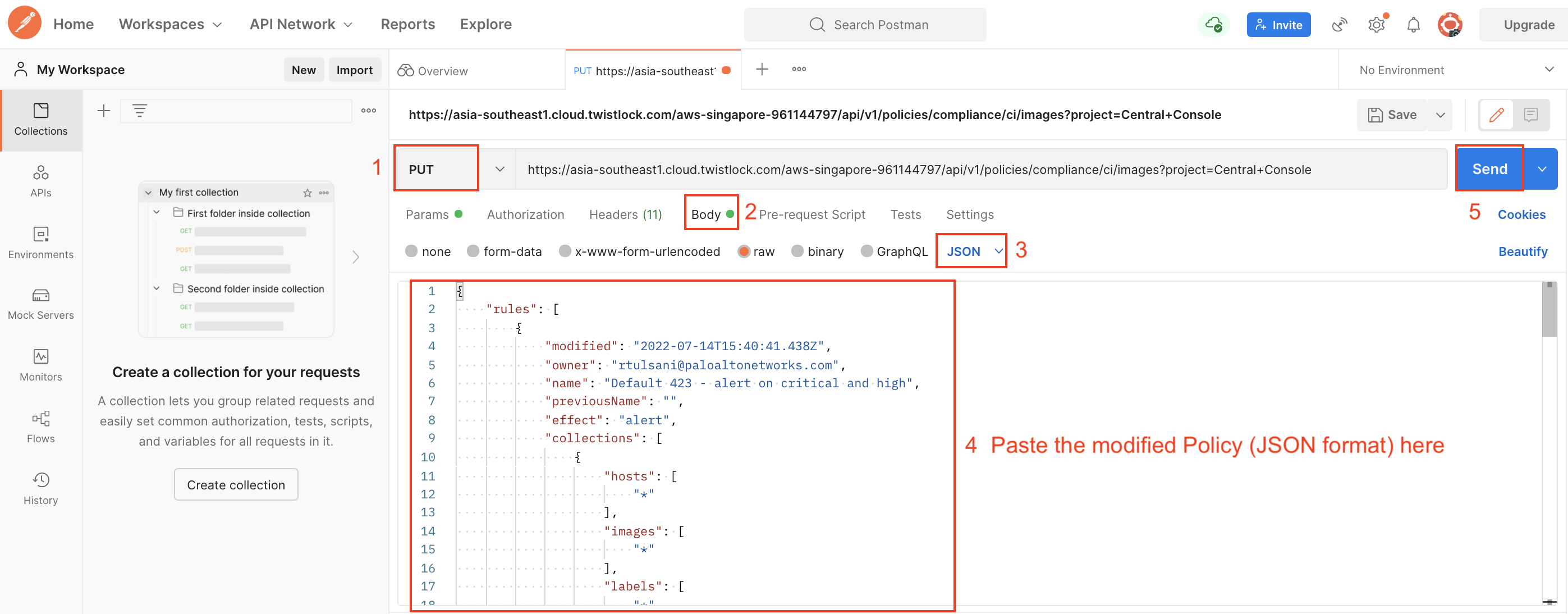Open the comments icon near Save
The height and width of the screenshot is (614, 1568).
click(x=1530, y=114)
